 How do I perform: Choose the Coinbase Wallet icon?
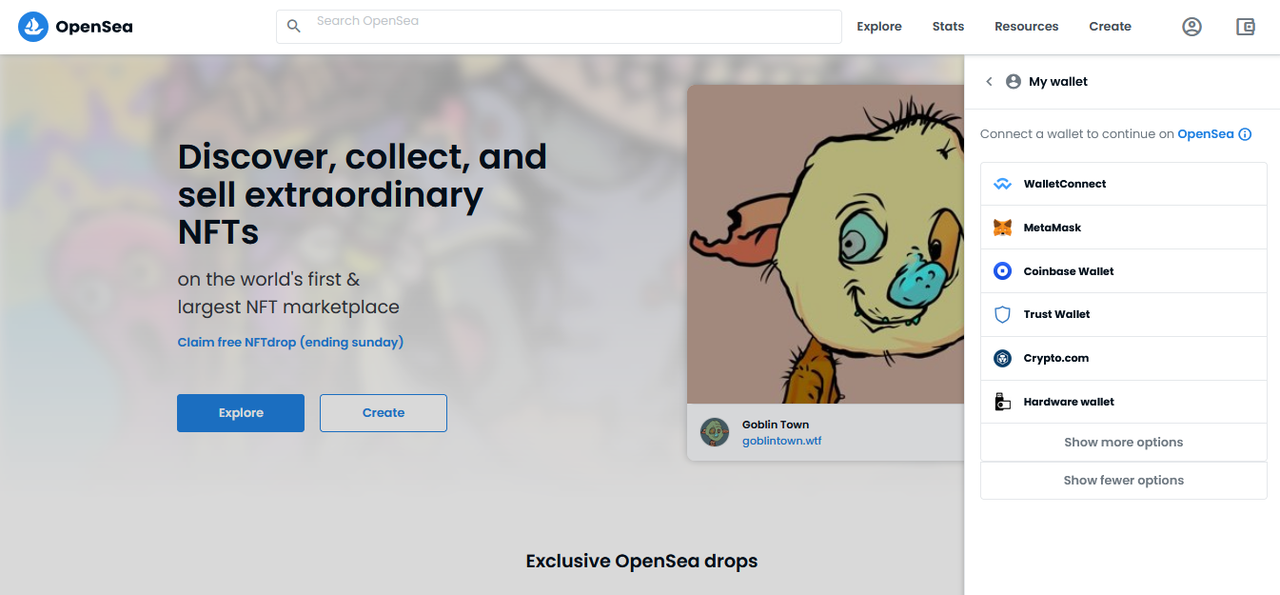[x=1002, y=271]
